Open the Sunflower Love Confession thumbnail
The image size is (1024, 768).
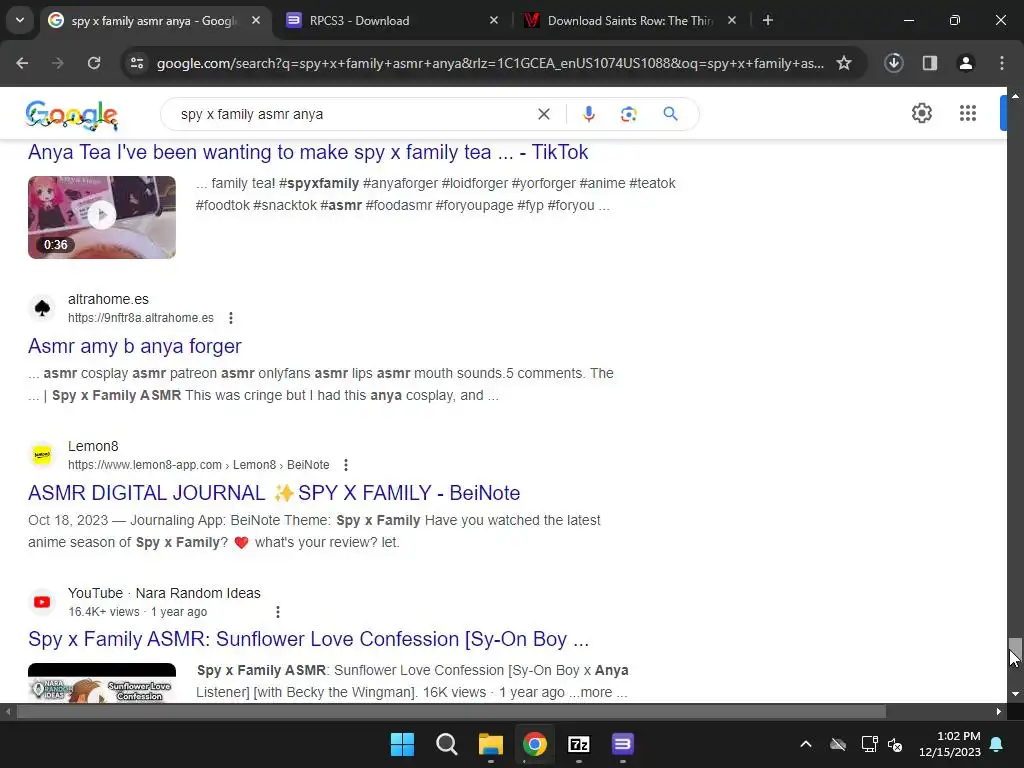[x=102, y=683]
